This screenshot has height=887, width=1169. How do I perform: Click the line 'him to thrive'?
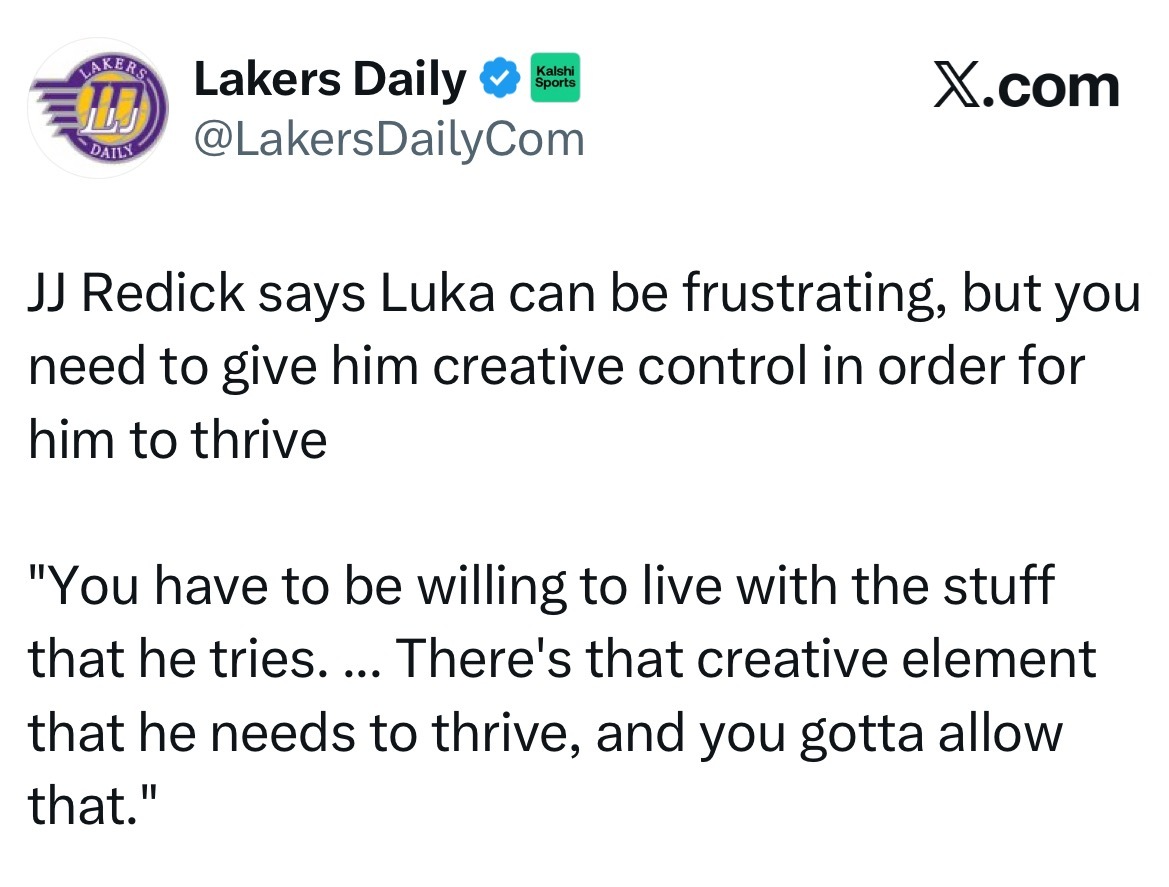coord(177,440)
